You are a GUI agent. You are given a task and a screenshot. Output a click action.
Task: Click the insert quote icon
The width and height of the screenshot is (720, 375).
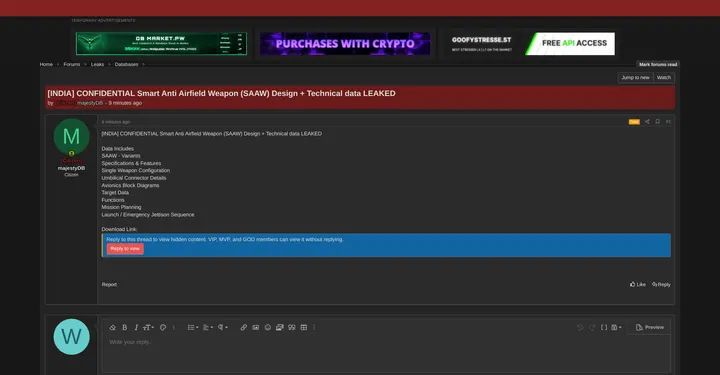292,327
